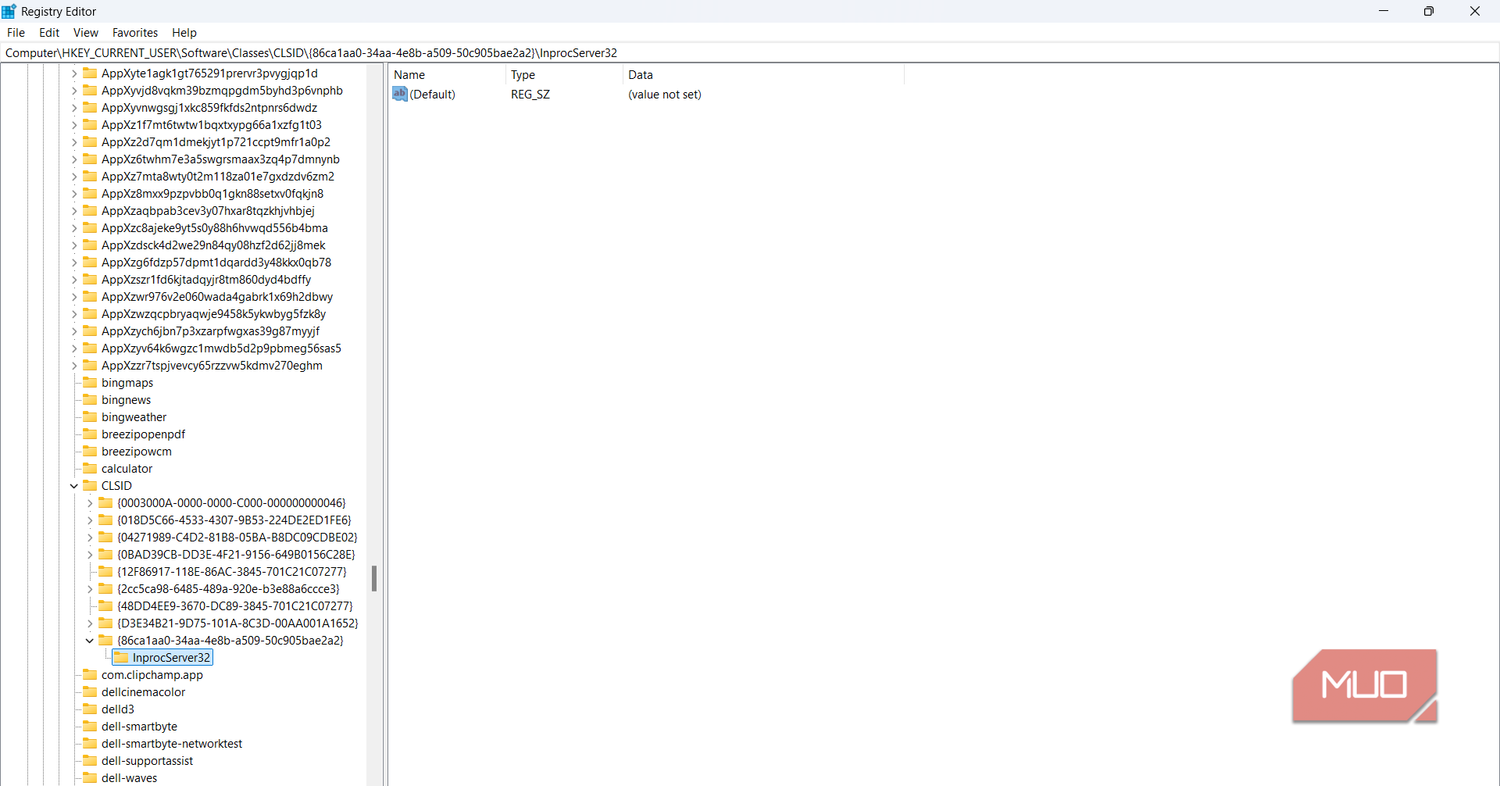Click the dellcinemacolor folder icon
The height and width of the screenshot is (786, 1500).
click(90, 692)
